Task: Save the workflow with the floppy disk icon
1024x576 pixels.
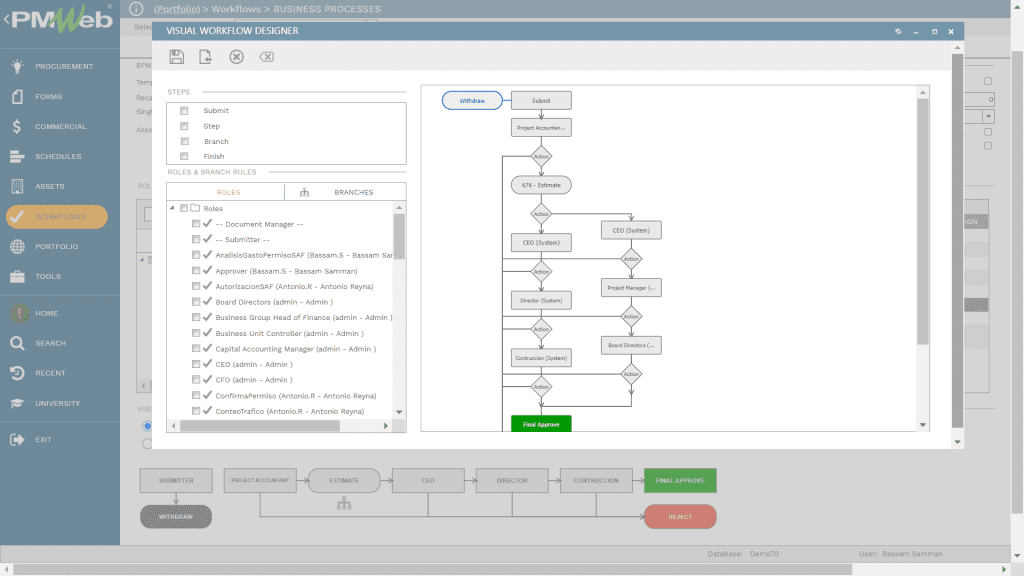Action: pos(176,57)
